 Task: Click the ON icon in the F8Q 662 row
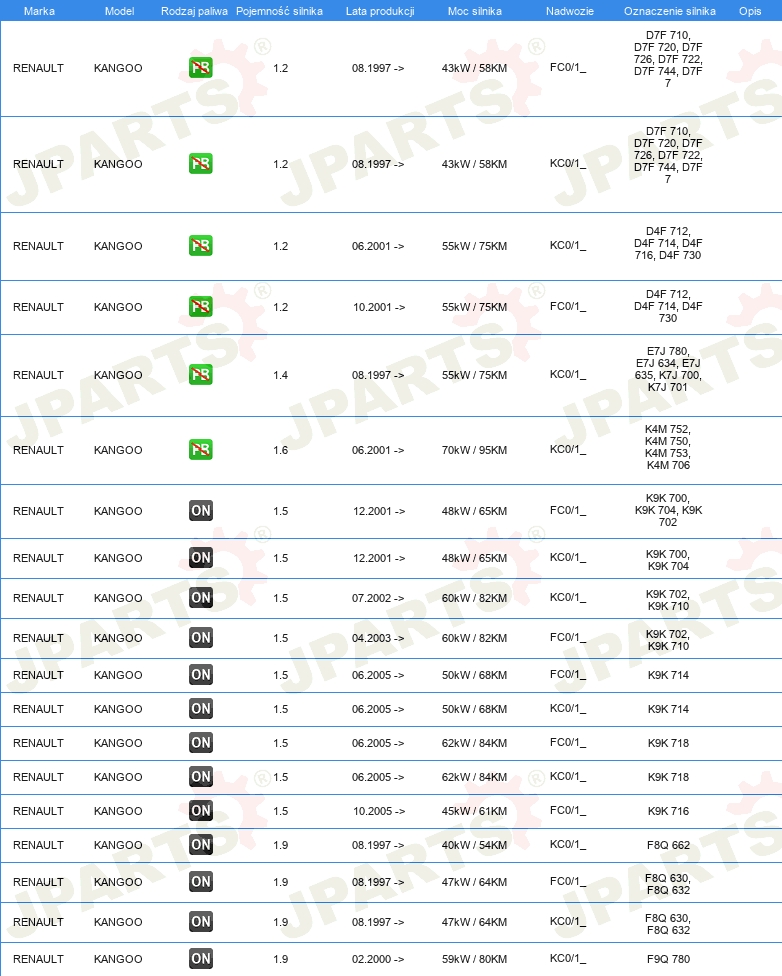pyautogui.click(x=200, y=845)
